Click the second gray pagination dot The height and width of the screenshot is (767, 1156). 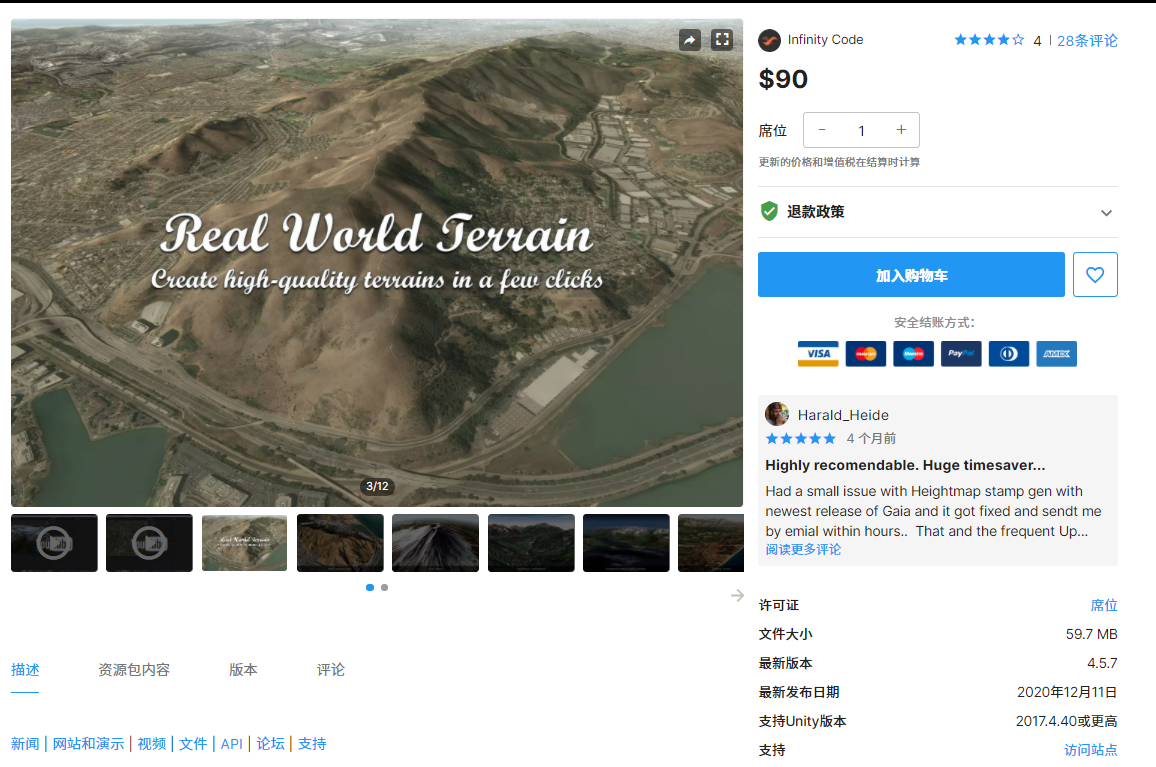[384, 587]
